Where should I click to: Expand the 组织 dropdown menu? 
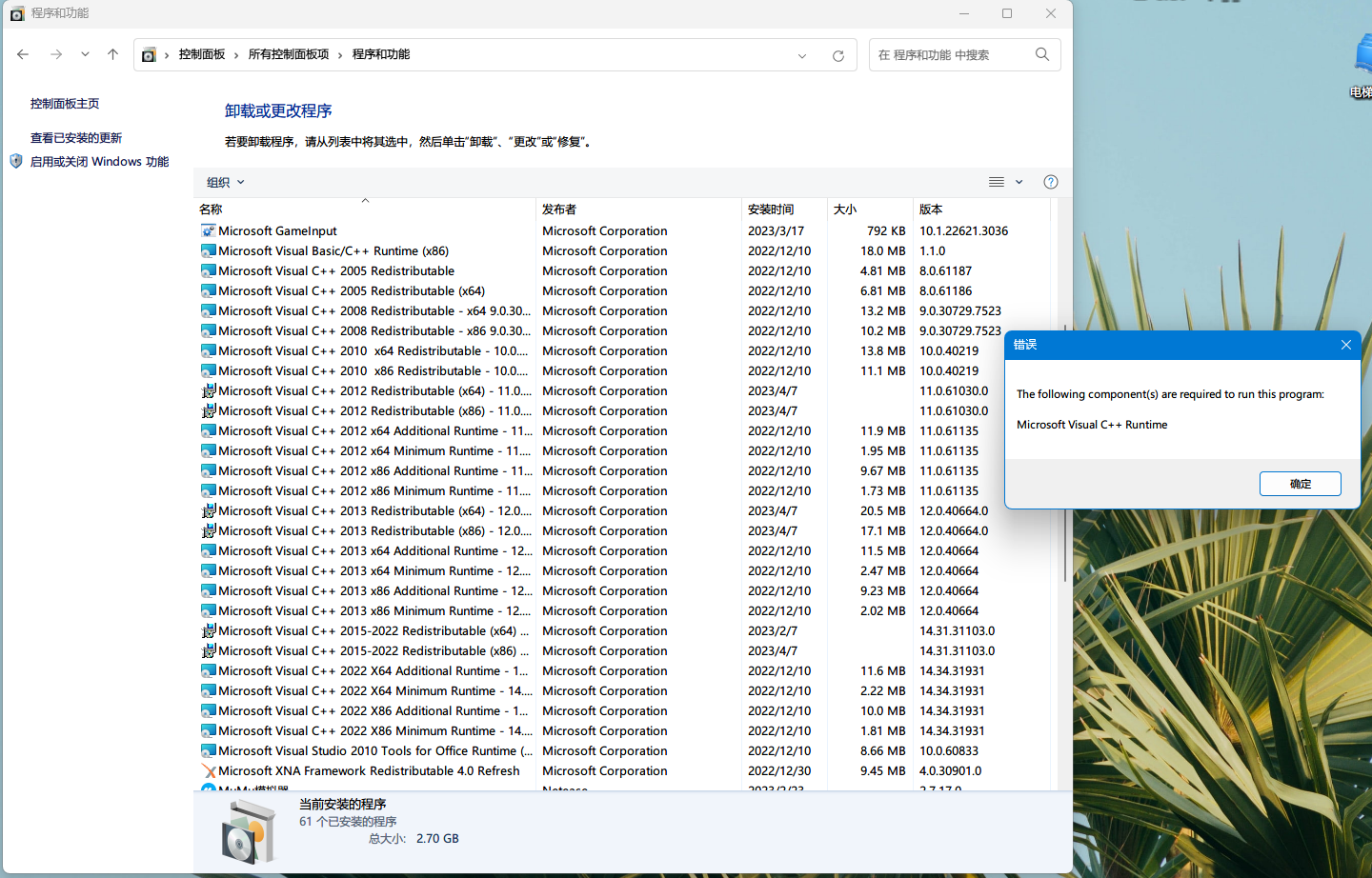point(226,182)
